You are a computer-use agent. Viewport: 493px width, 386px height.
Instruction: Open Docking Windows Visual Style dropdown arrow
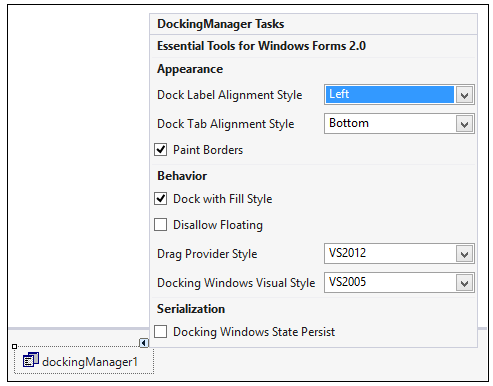464,283
